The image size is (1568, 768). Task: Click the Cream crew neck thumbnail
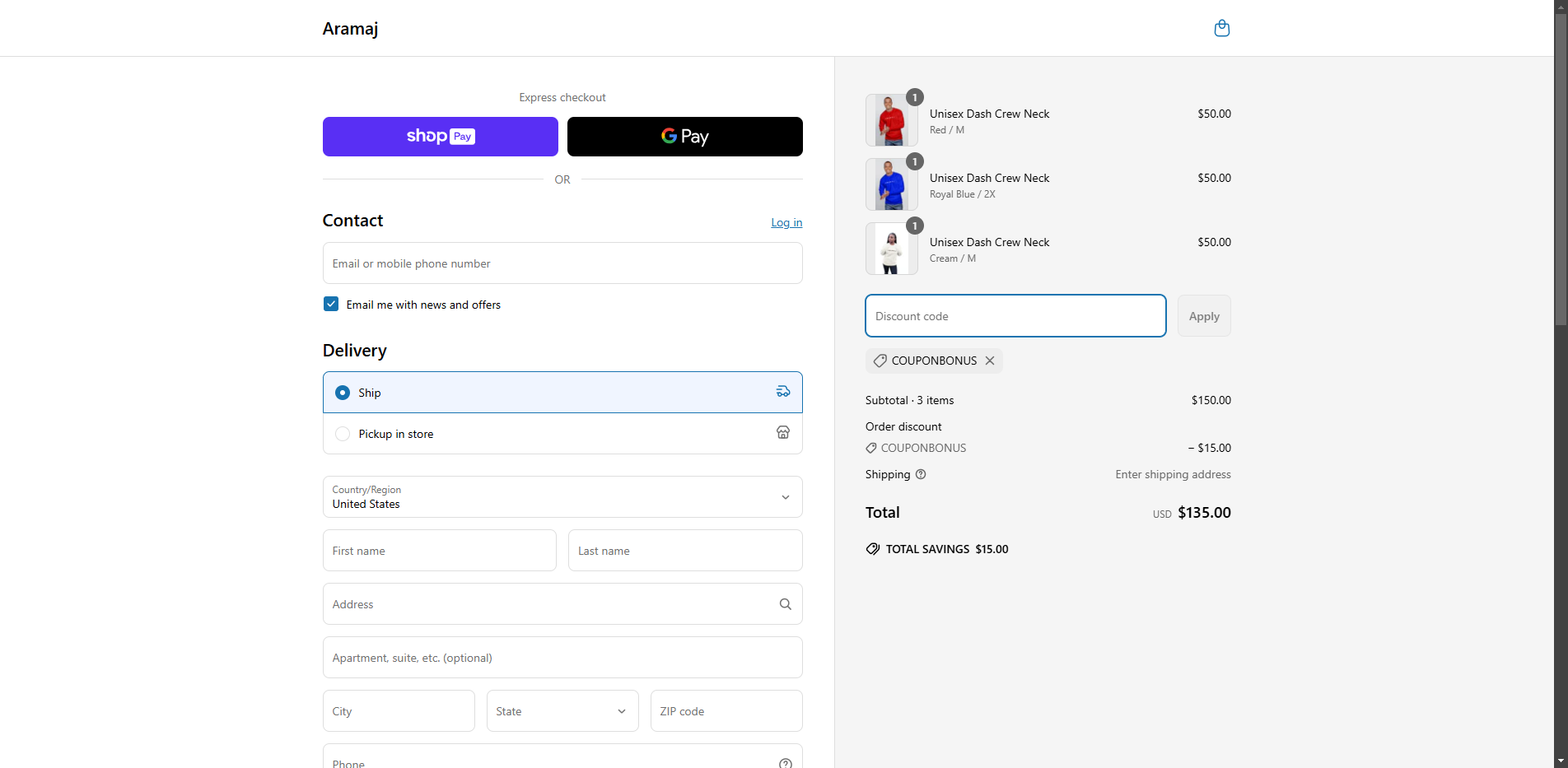tap(892, 249)
